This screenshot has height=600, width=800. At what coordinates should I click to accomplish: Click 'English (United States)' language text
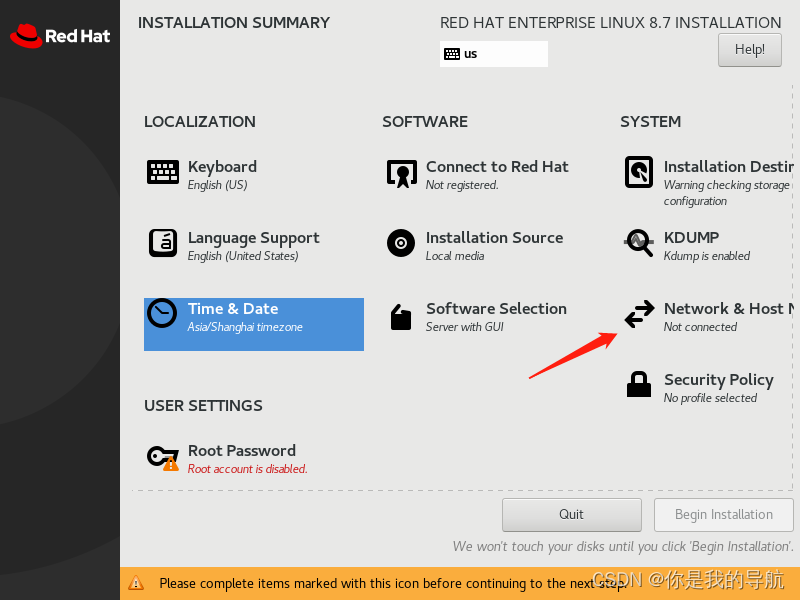click(x=243, y=256)
